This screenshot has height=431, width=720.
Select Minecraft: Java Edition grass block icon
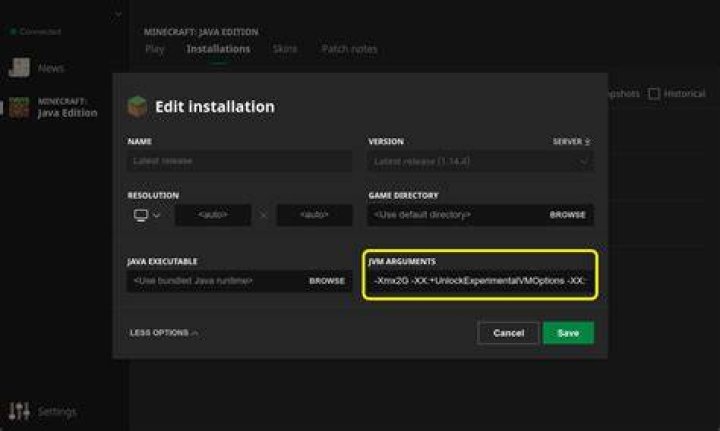[19, 107]
